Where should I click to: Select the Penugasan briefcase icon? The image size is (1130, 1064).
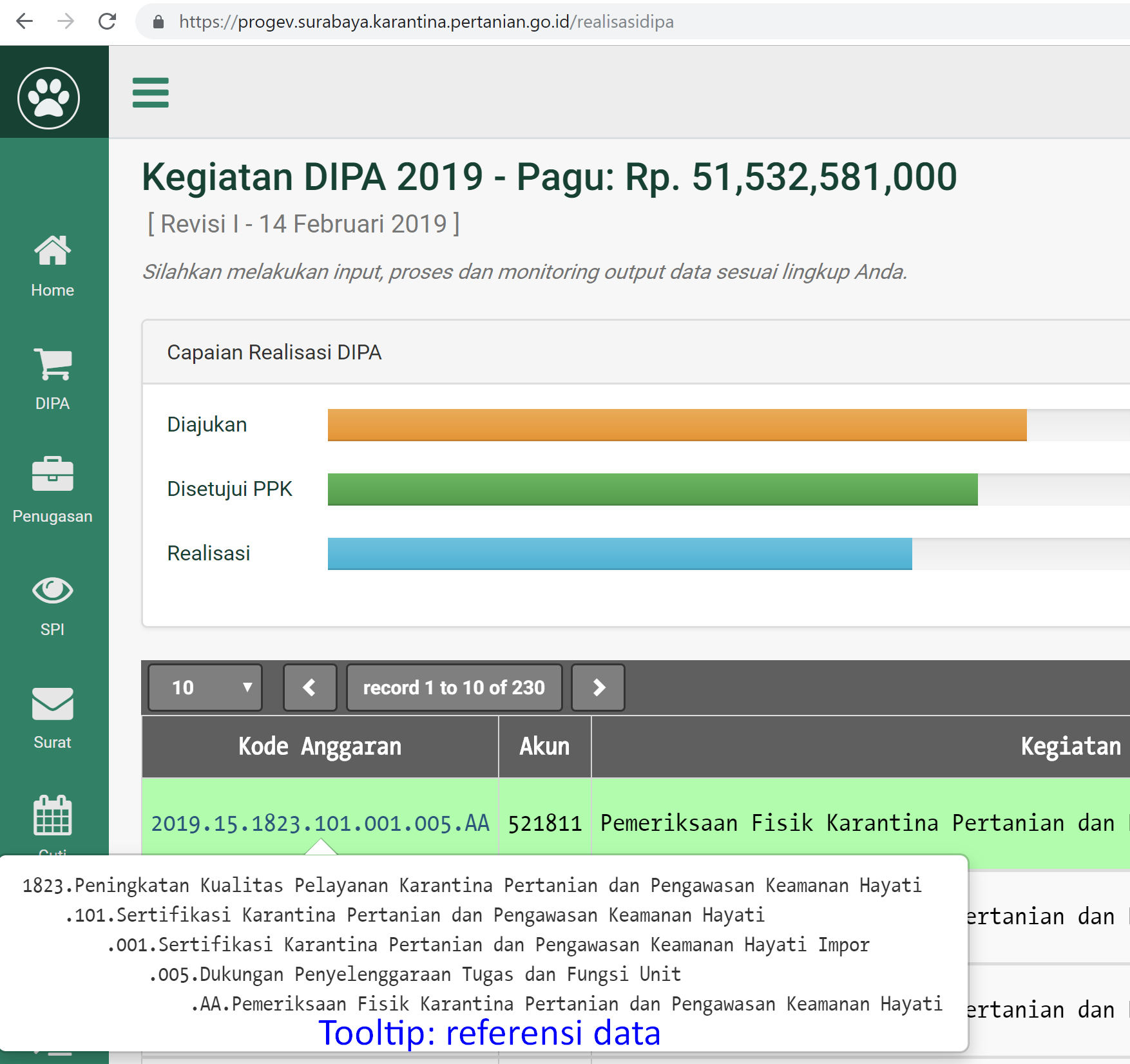click(52, 475)
